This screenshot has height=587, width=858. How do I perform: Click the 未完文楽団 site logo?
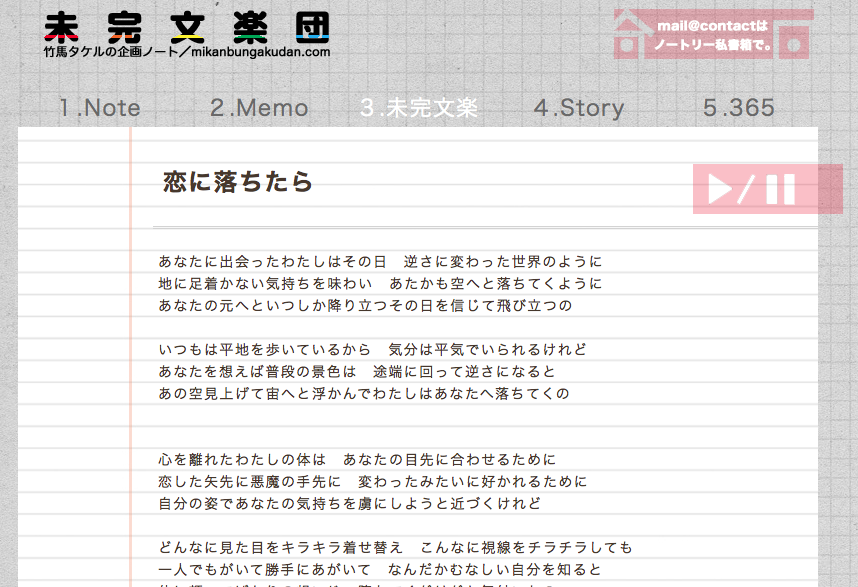(187, 28)
